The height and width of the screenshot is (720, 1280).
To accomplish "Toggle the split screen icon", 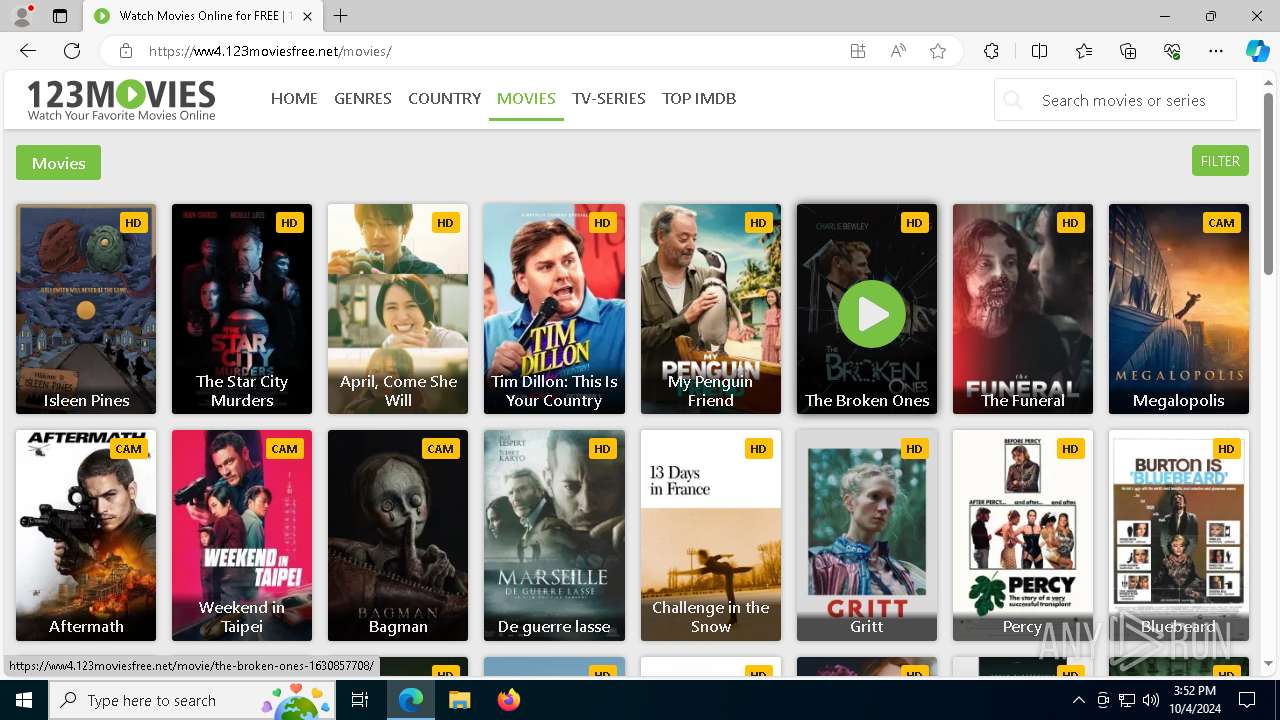I will [x=1039, y=51].
